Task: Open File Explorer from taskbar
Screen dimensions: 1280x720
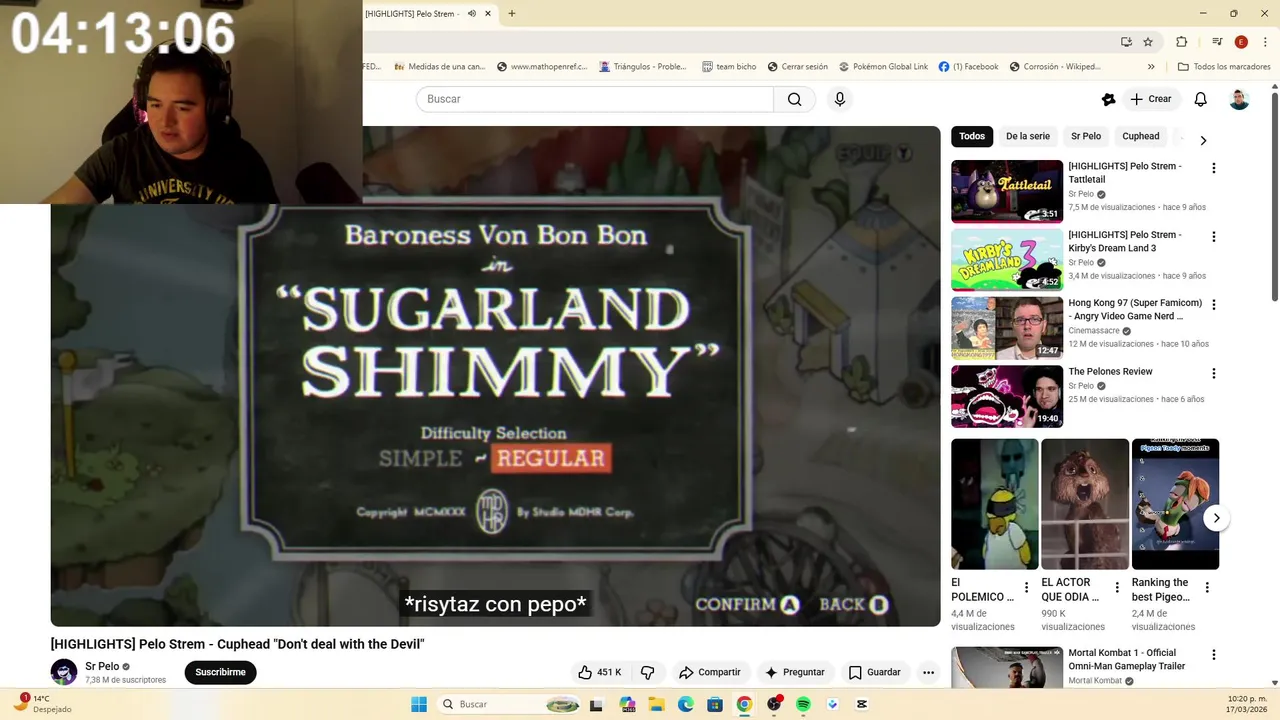Action: point(657,704)
